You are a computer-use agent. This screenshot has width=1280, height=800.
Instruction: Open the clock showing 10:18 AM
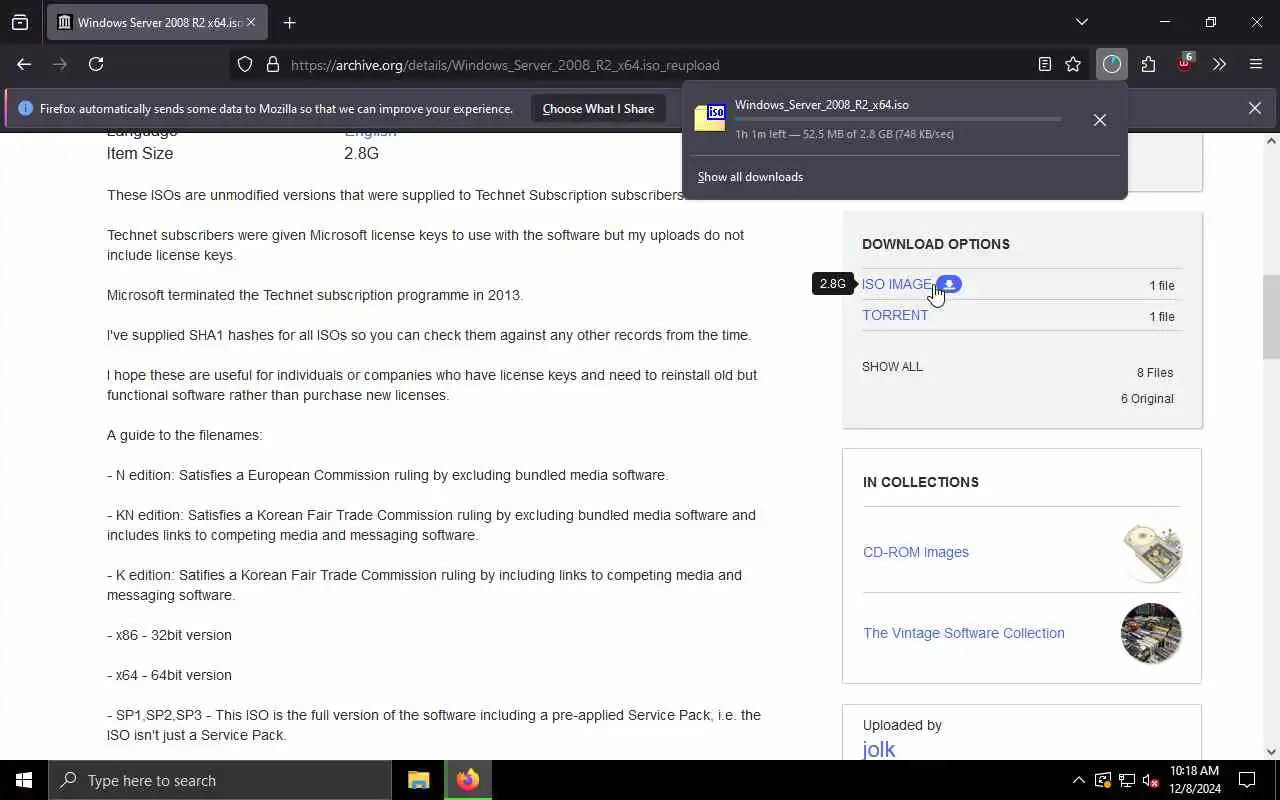1194,780
